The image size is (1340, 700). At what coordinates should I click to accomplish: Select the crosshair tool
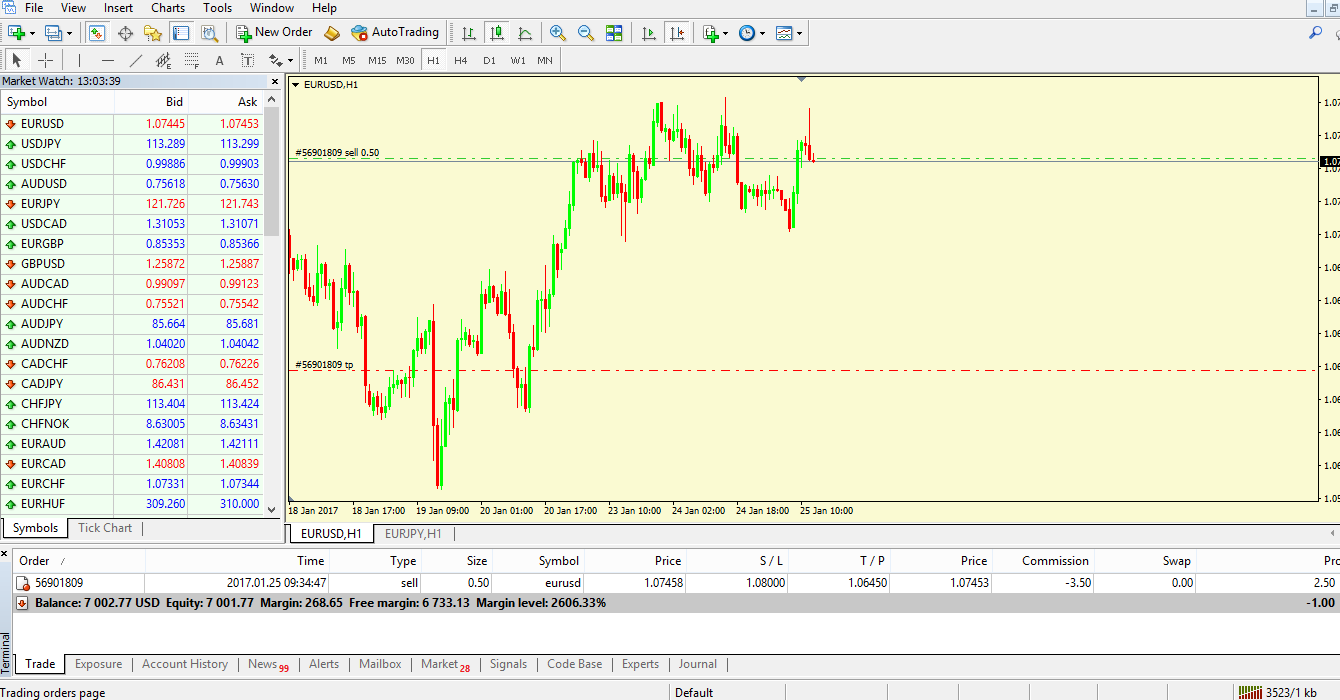(x=46, y=59)
